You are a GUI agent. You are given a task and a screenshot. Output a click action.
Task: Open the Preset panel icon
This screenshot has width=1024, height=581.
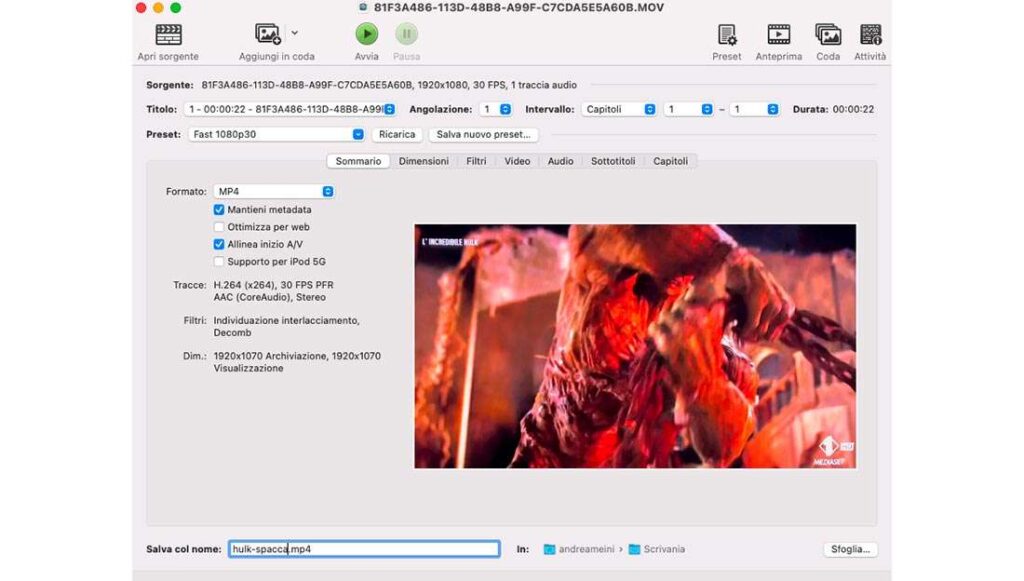(x=726, y=35)
